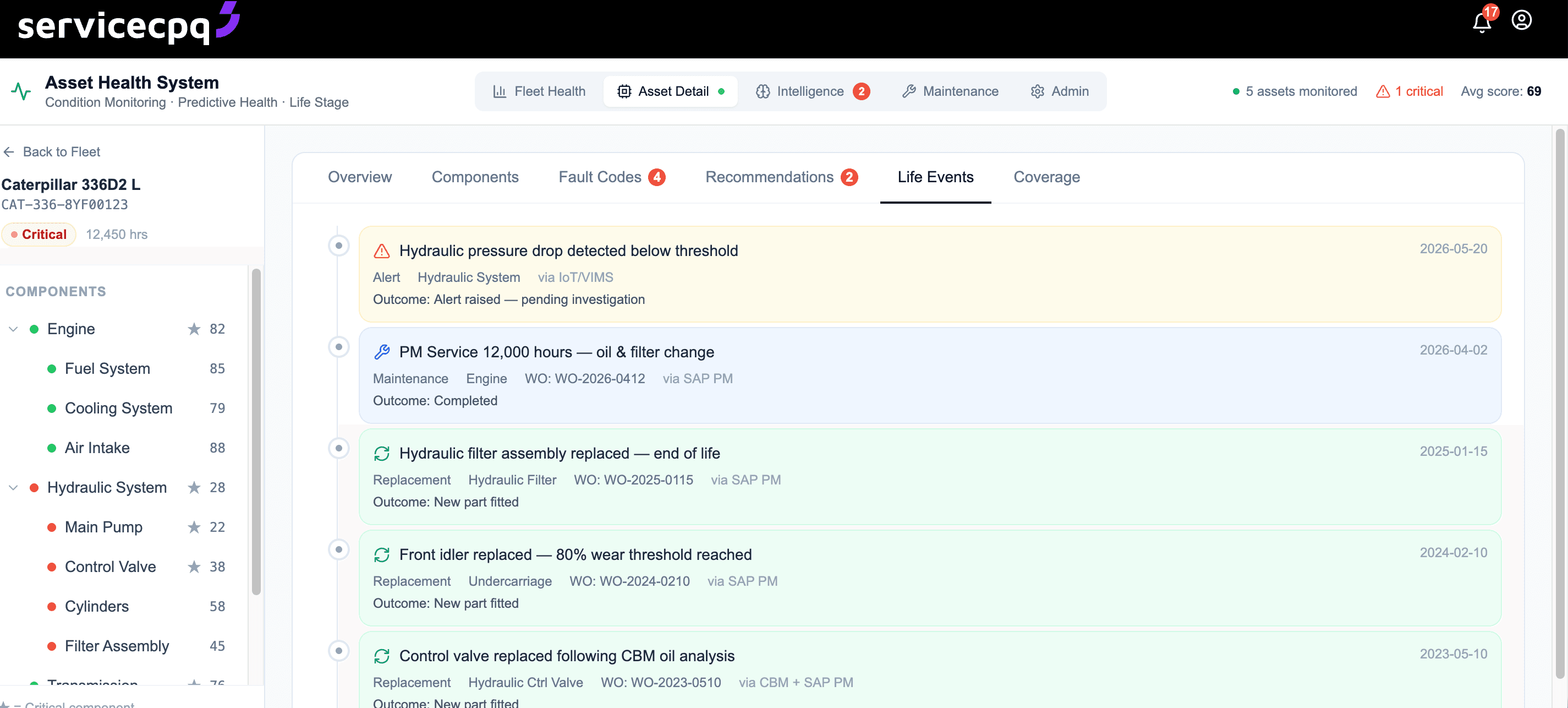Screen dimensions: 1568x708
Task: Collapse the Engine component group
Action: coord(13,329)
